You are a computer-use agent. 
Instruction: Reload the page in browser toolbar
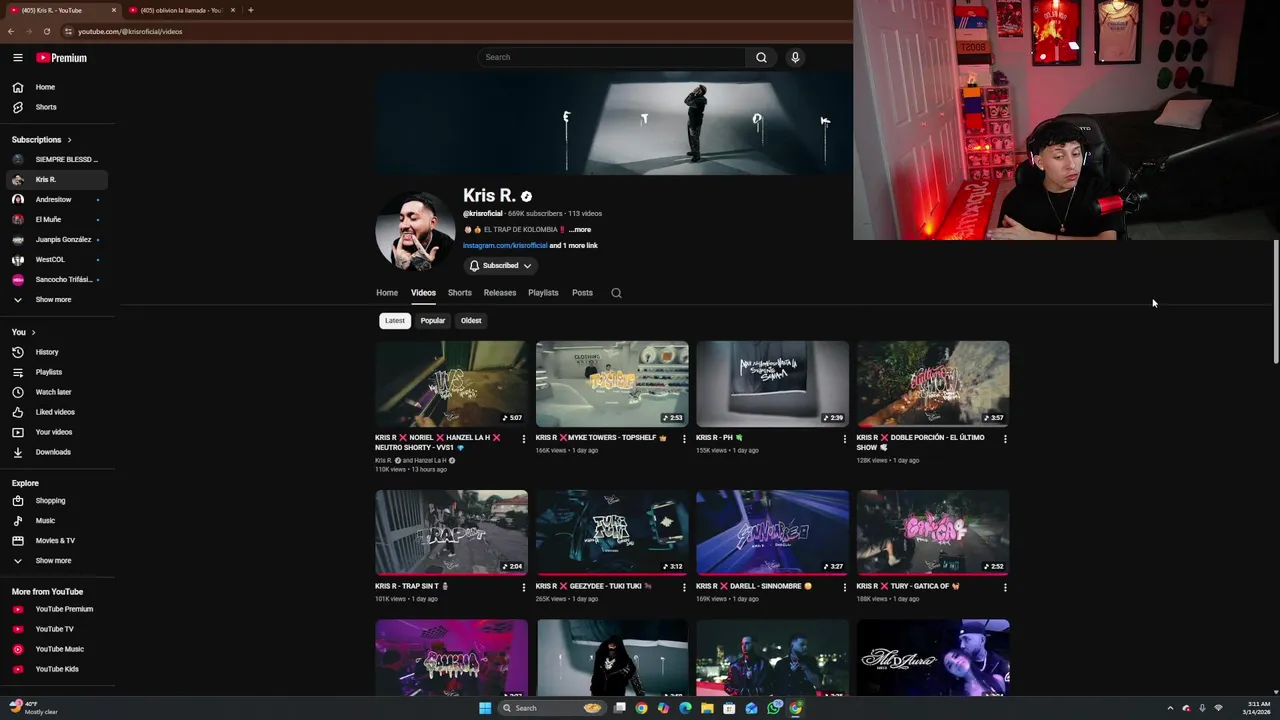(x=46, y=31)
